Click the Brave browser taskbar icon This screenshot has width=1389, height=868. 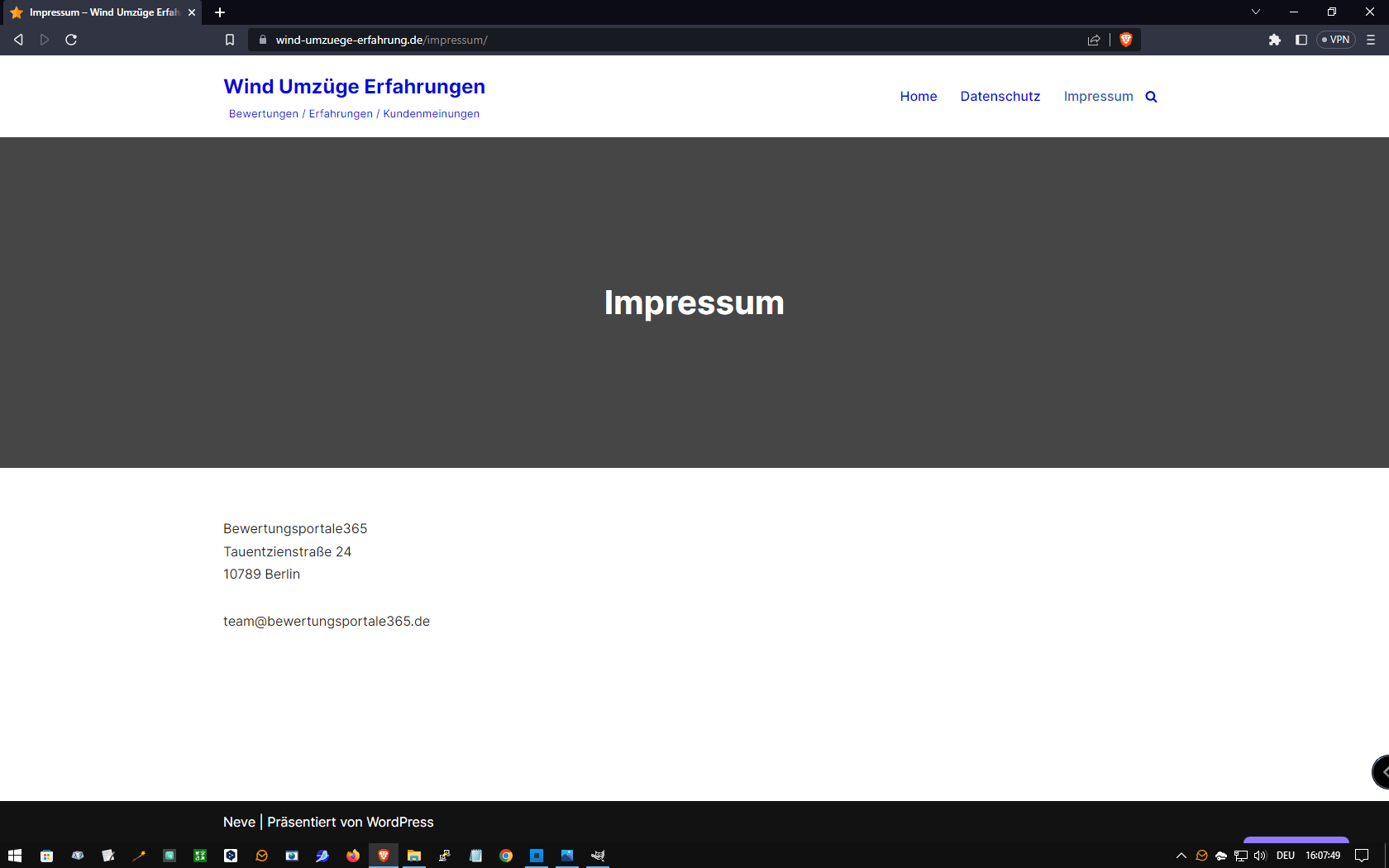(384, 856)
